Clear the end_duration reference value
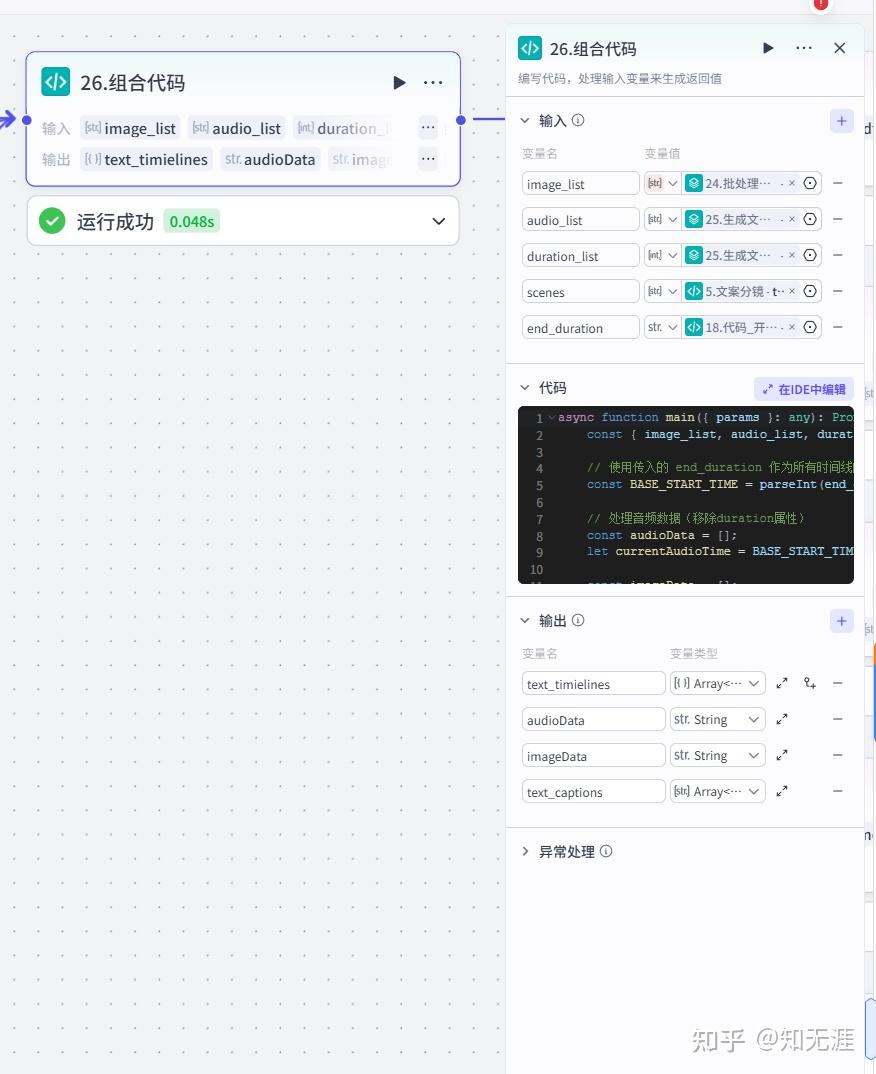 (x=792, y=327)
